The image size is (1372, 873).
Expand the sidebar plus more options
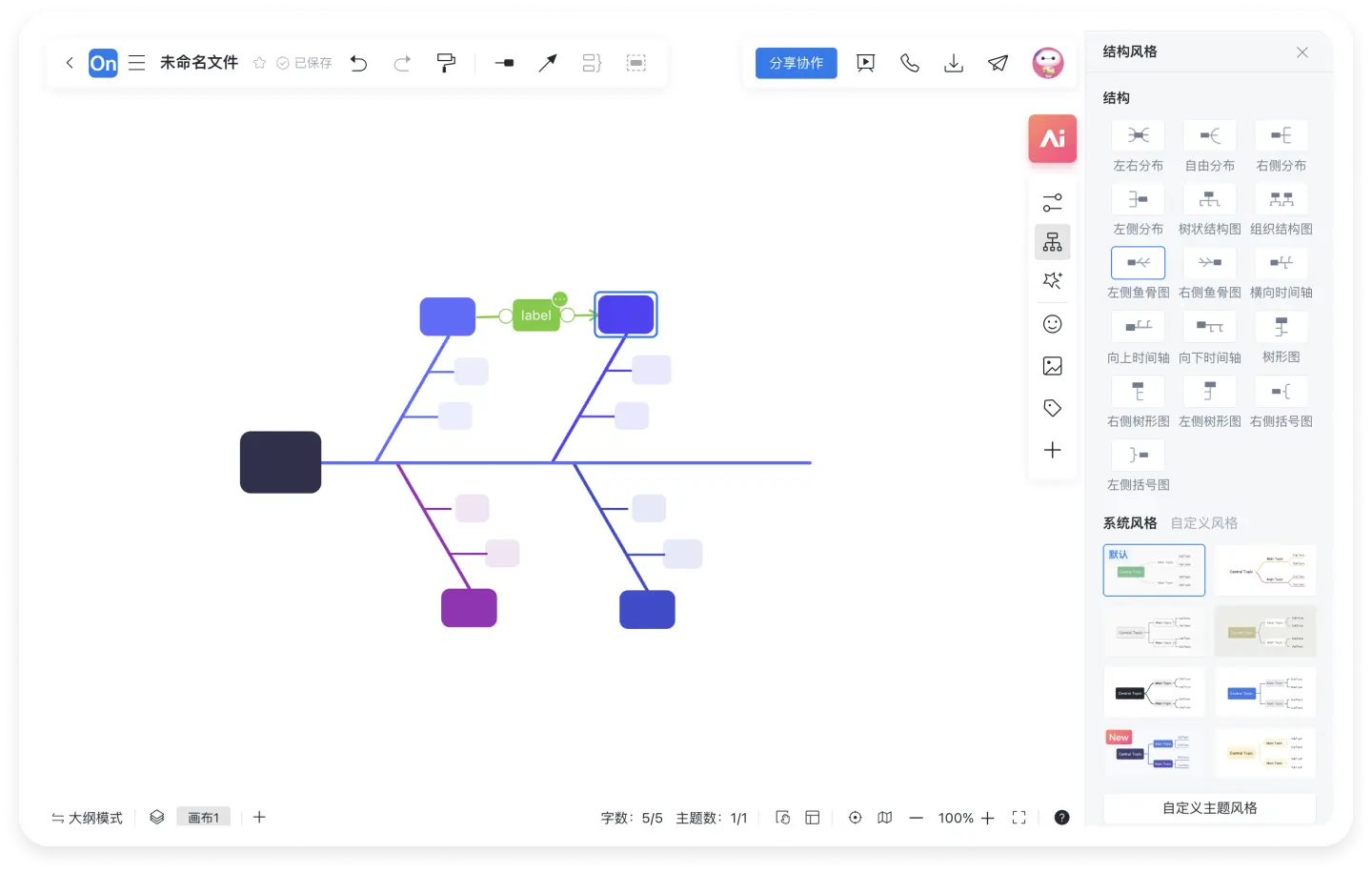tap(1052, 450)
